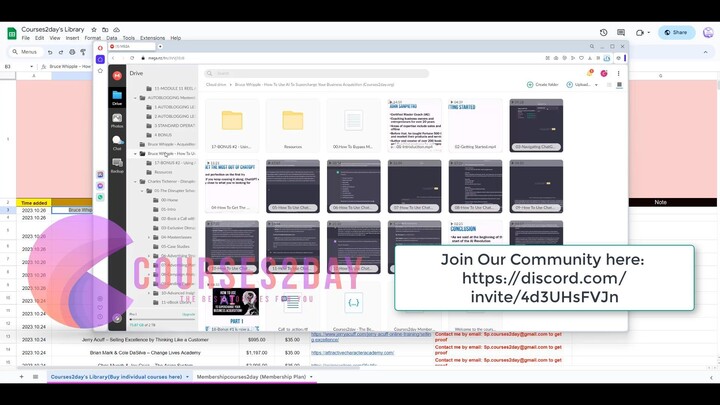
Task: Click the Create folder button
Action: click(543, 85)
